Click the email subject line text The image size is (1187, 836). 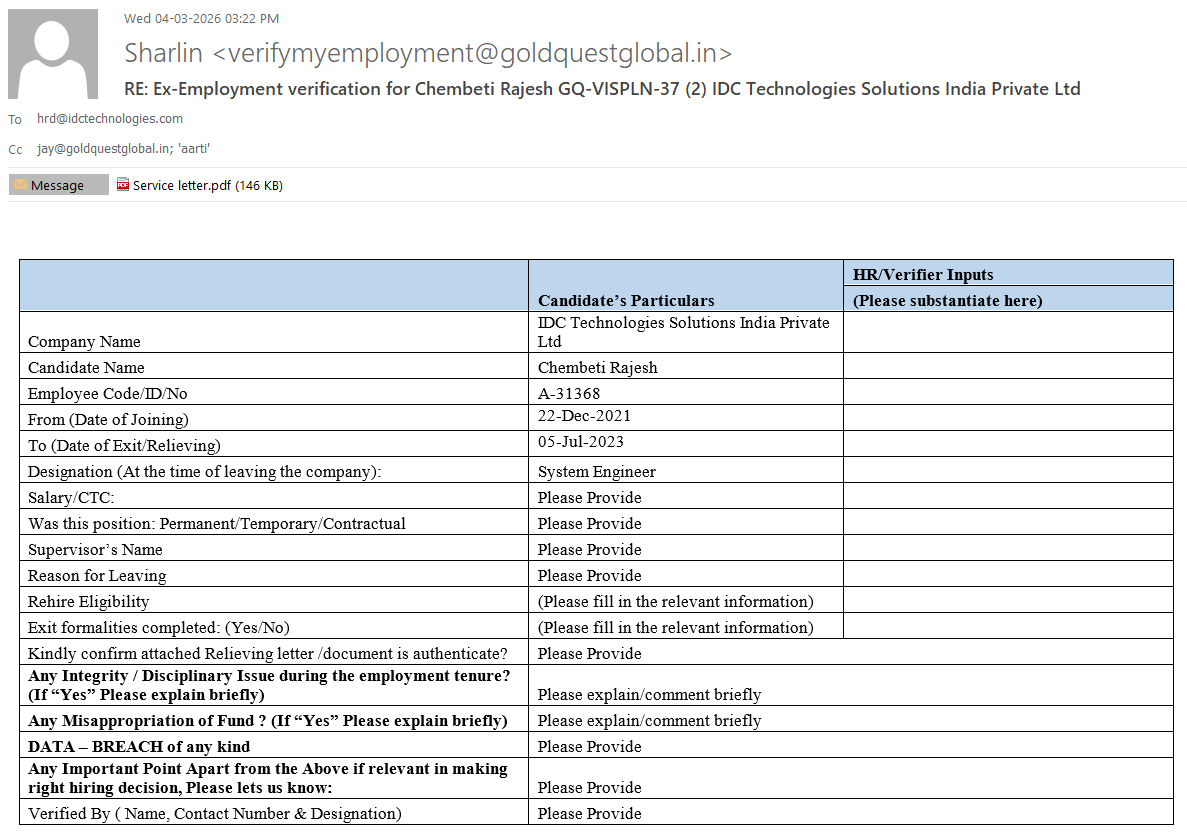pos(602,89)
